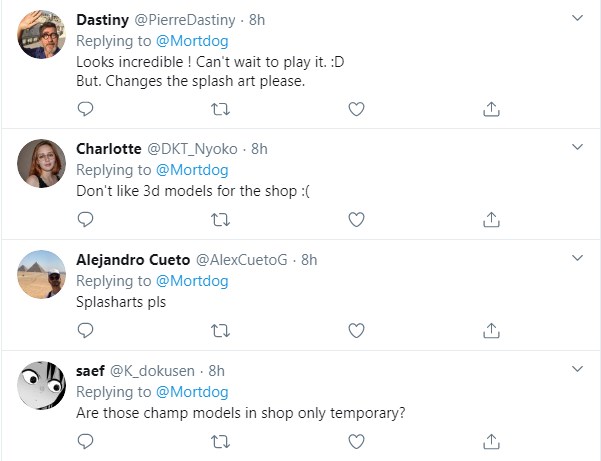Reply to saef's tweet
The image size is (601, 461).
pyautogui.click(x=85, y=441)
